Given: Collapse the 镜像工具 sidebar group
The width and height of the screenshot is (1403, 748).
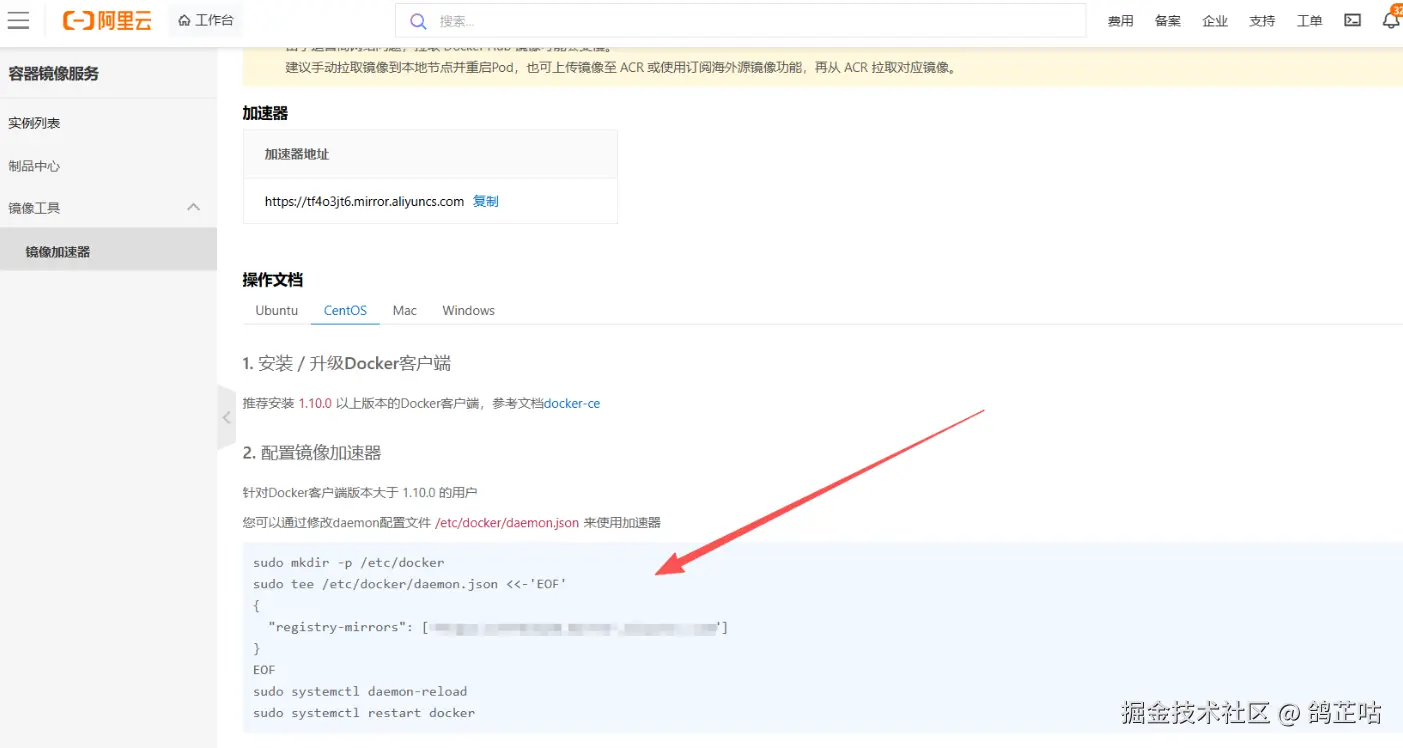Looking at the screenshot, I should (x=108, y=208).
